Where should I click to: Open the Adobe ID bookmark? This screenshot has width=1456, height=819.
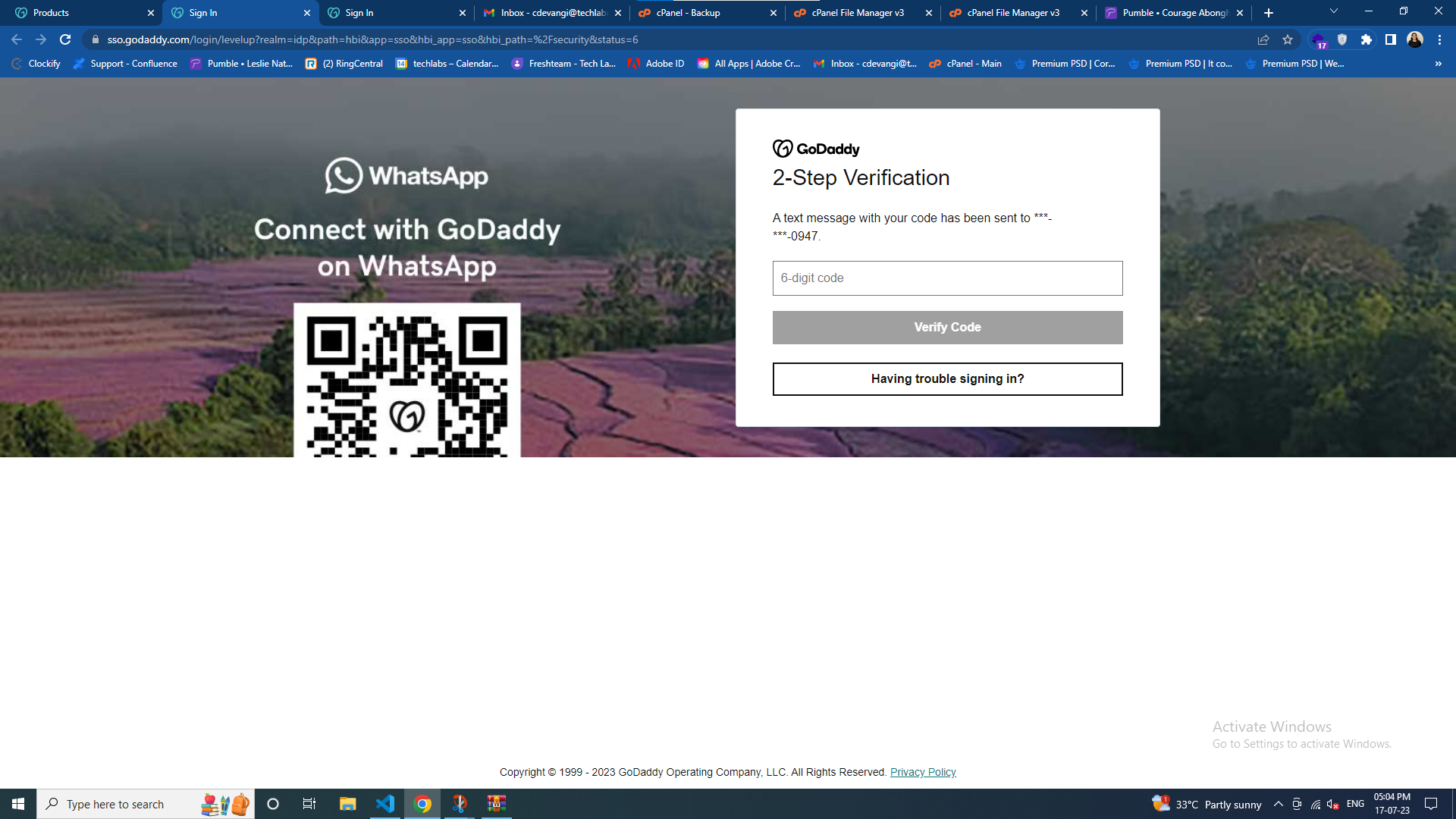[656, 64]
